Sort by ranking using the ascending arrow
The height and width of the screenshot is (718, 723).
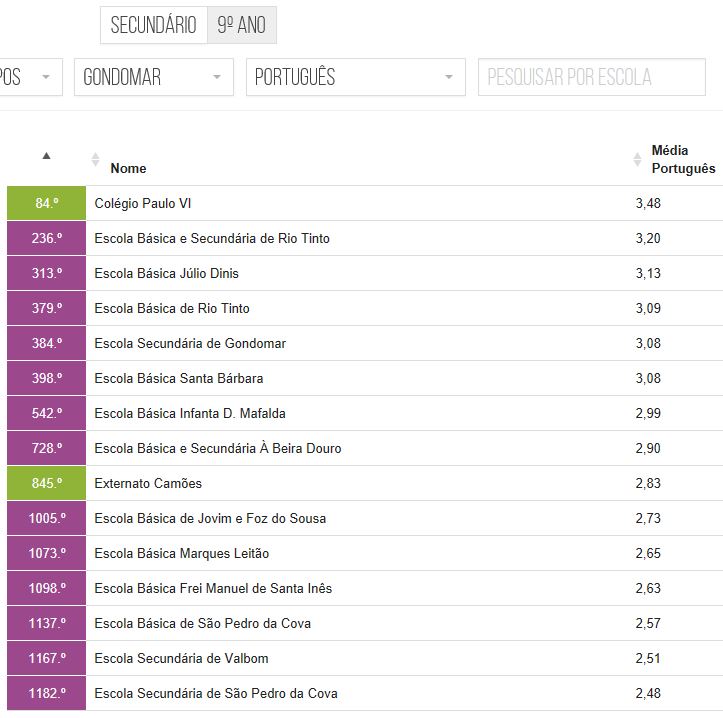coord(46,156)
